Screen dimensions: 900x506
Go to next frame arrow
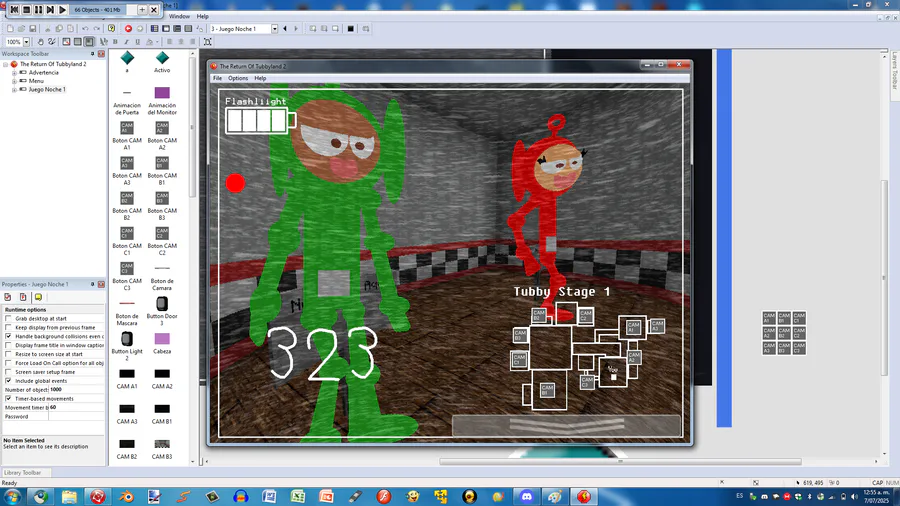[x=296, y=29]
